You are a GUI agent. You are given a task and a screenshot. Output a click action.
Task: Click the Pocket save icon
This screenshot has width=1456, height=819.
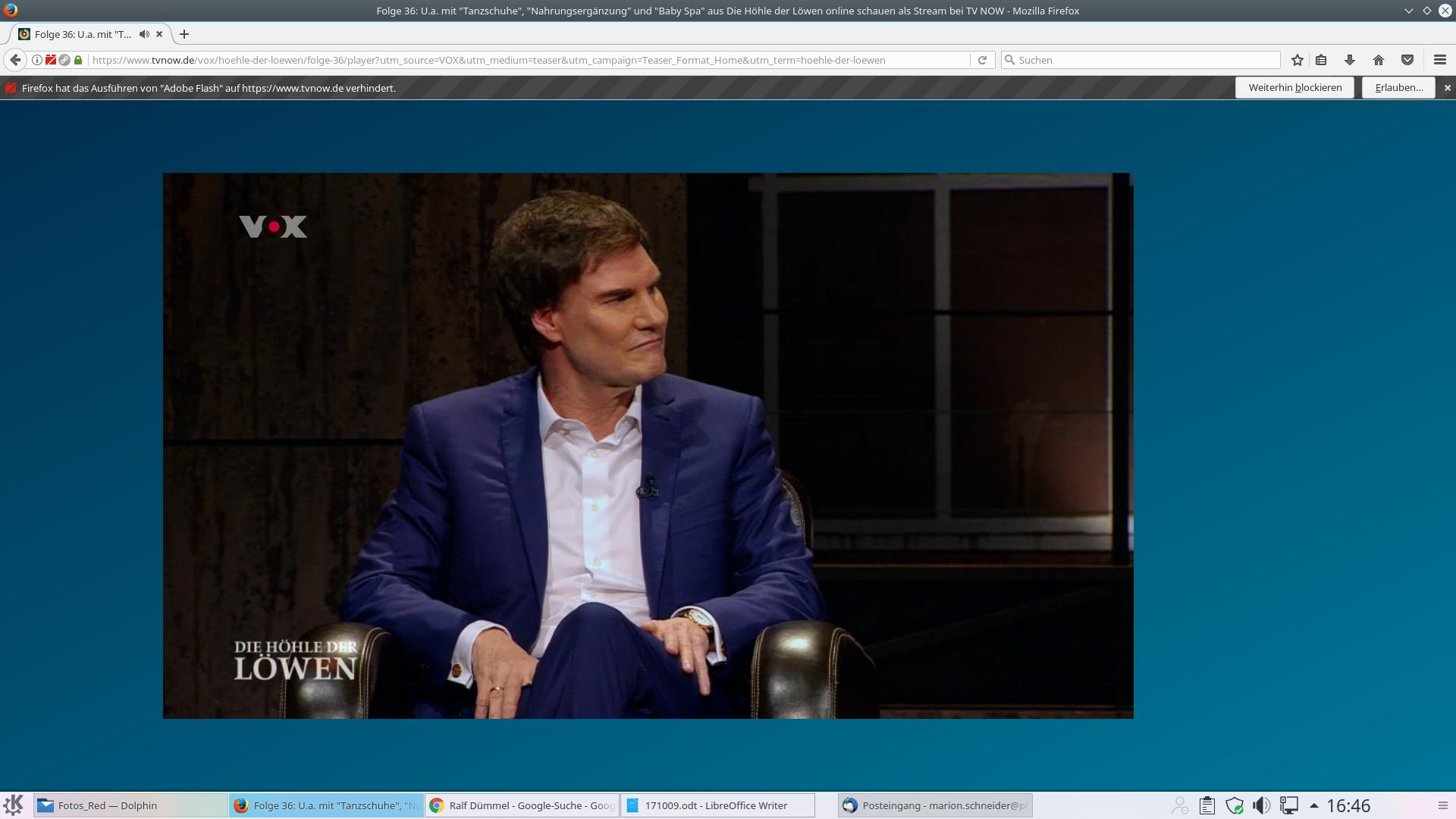click(x=1407, y=60)
